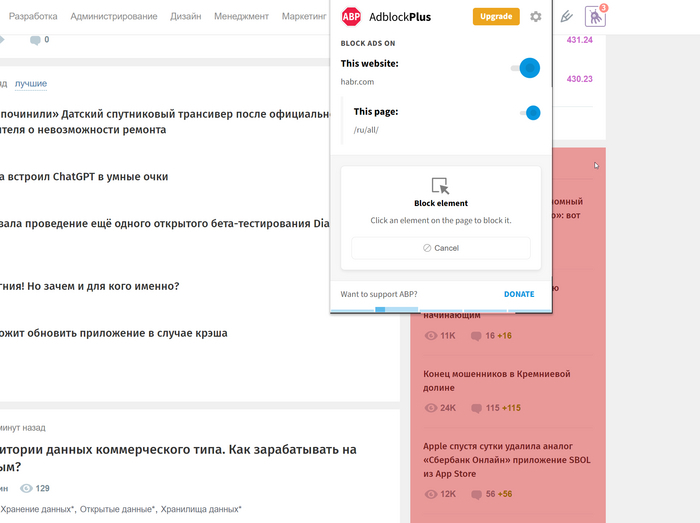Click eye icon beside 24K views
The width and height of the screenshot is (700, 523).
tap(431, 408)
